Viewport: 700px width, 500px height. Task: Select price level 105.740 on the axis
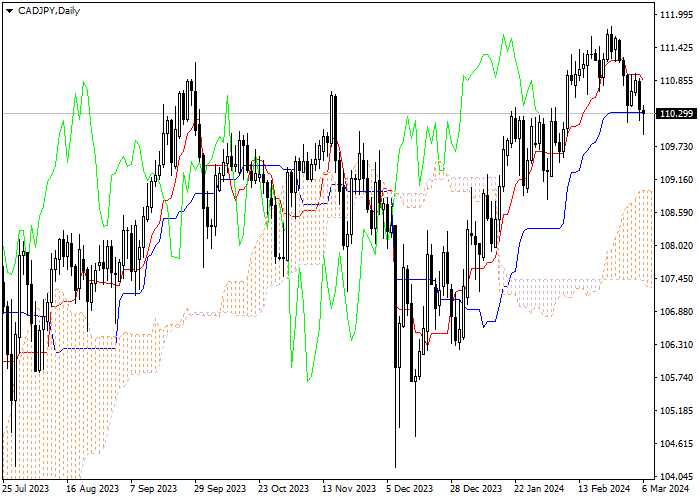pos(676,378)
